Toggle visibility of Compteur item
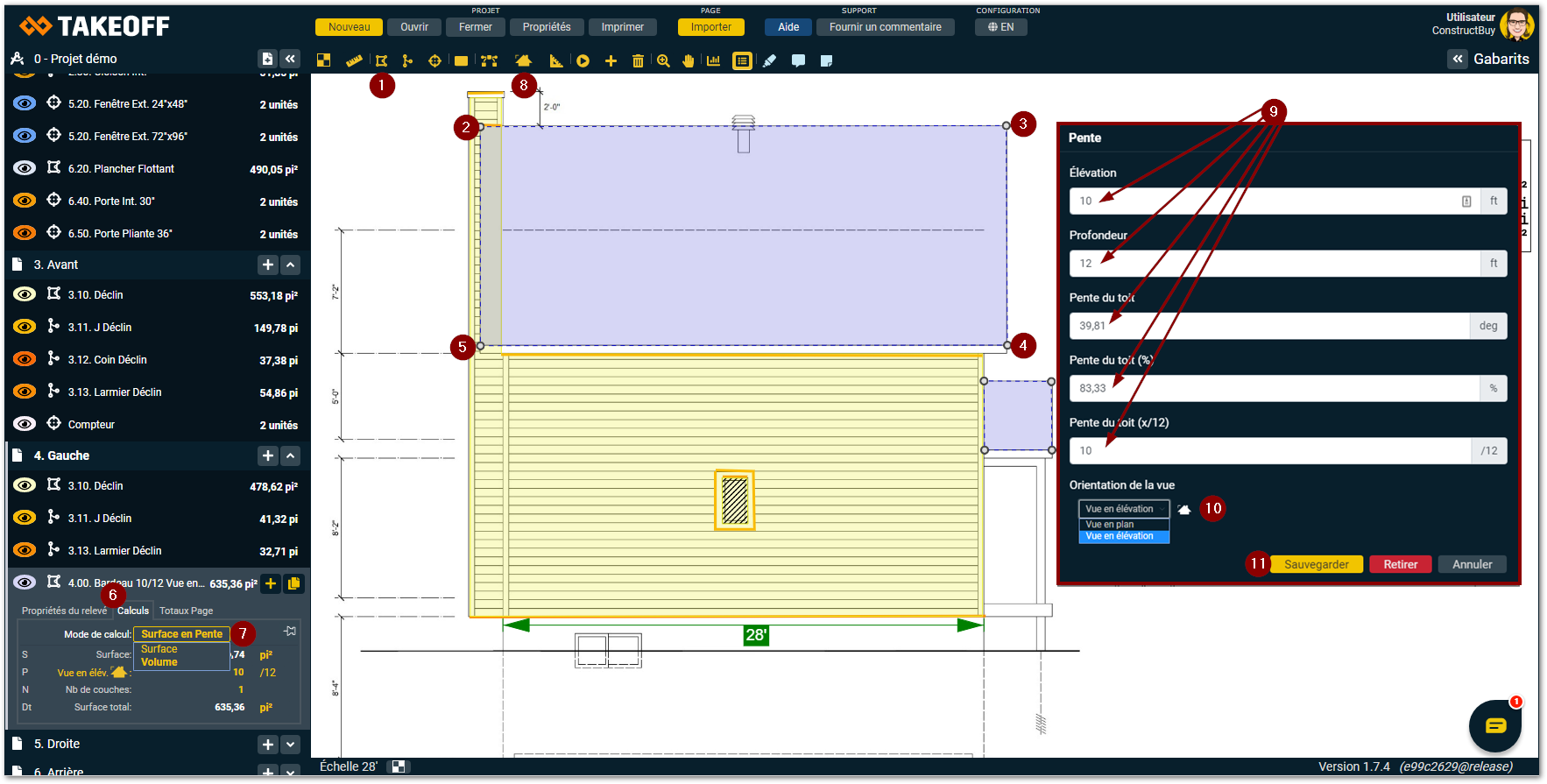The height and width of the screenshot is (784, 1547). pos(25,424)
